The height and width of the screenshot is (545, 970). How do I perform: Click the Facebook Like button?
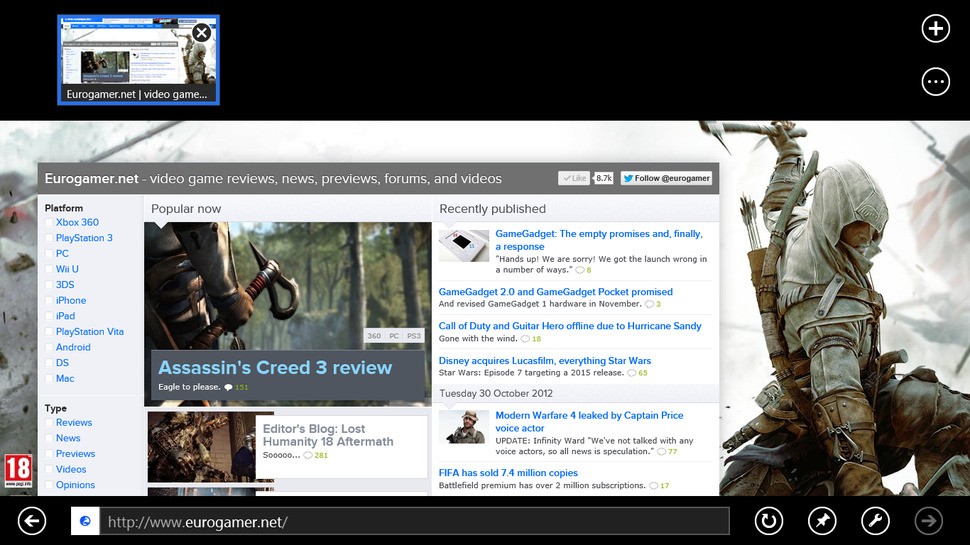pos(574,178)
